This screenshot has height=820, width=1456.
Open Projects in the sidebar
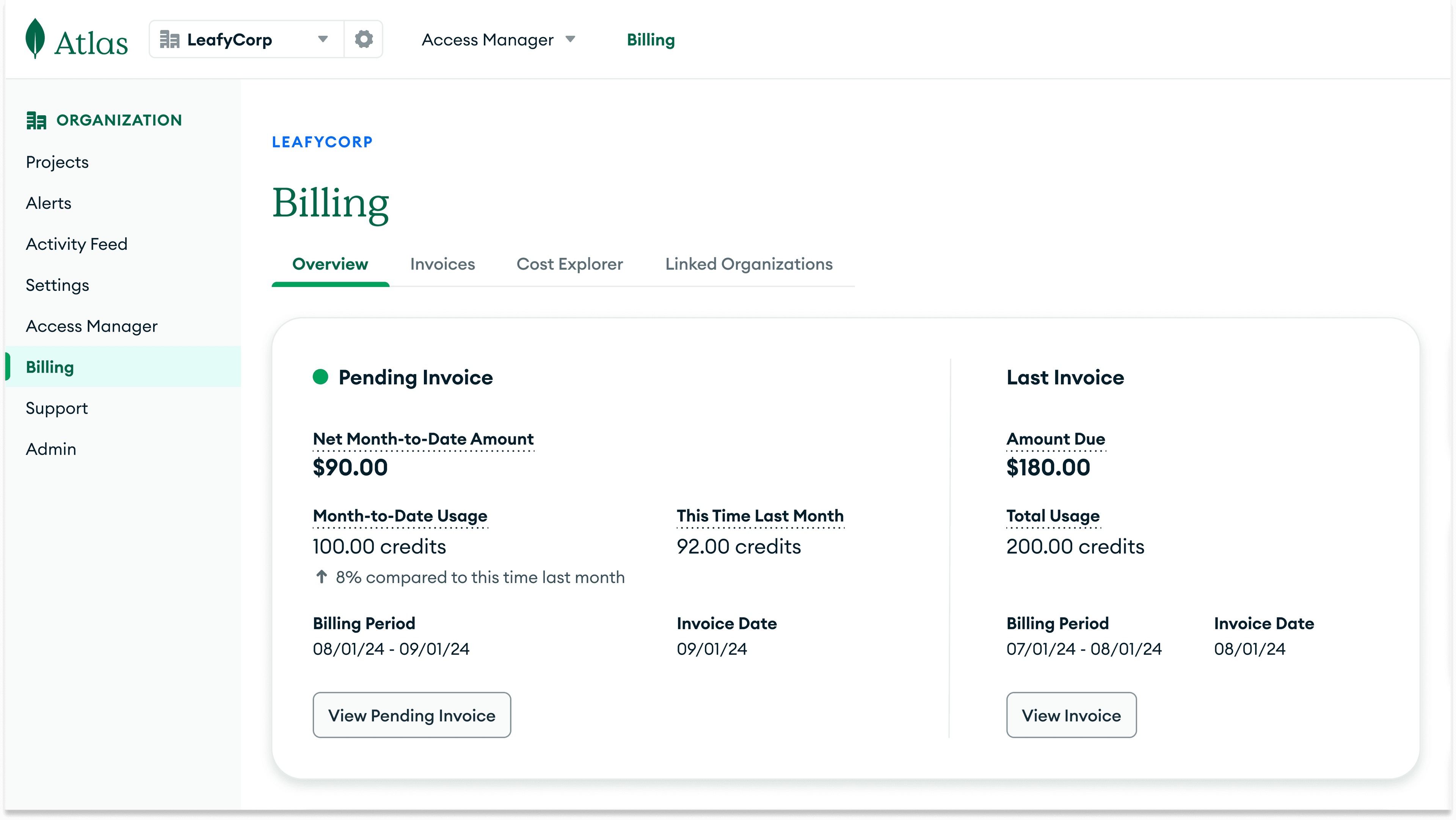[x=57, y=162]
